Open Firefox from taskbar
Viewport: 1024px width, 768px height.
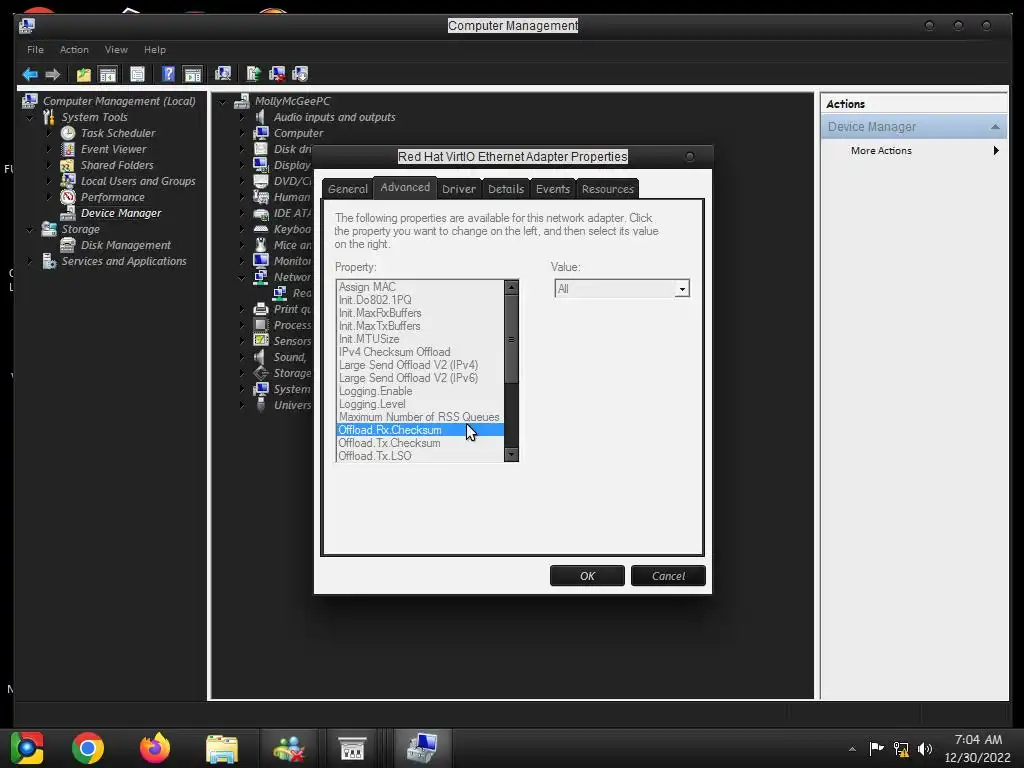155,748
